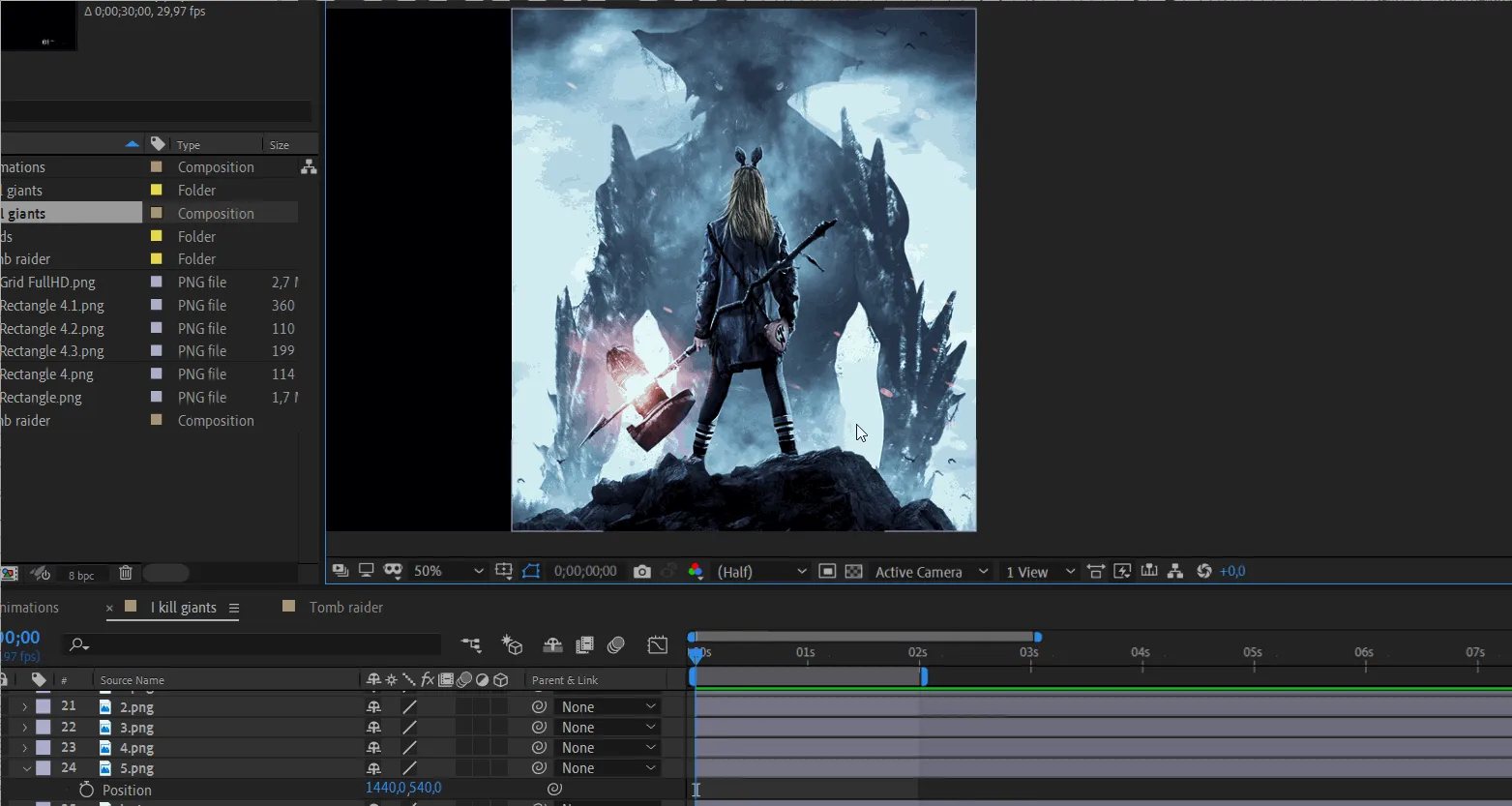Toggle Motion Blur for all layers

(x=616, y=644)
